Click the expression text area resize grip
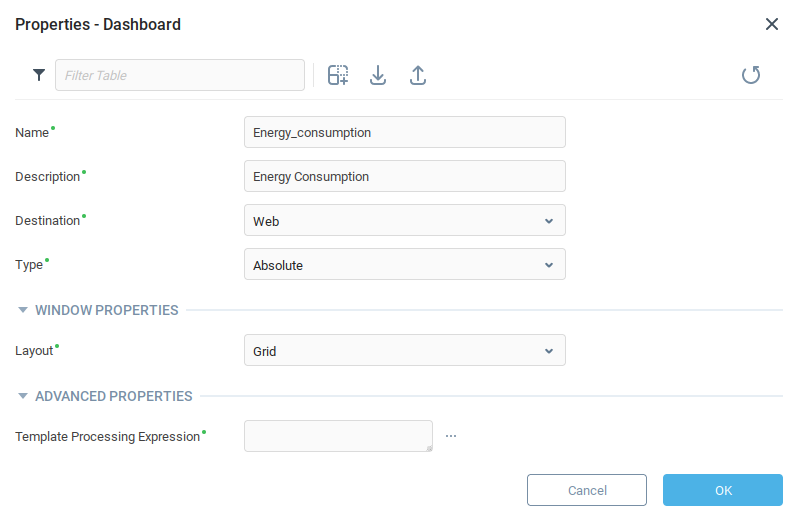 (x=429, y=448)
